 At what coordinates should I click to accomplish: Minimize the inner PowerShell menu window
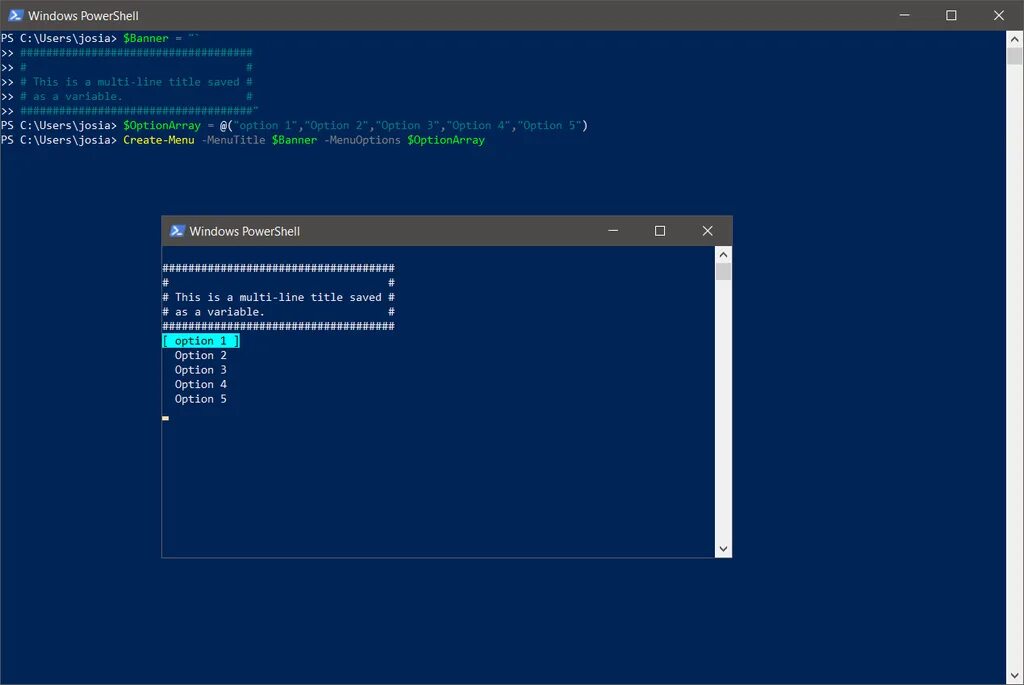tap(613, 231)
